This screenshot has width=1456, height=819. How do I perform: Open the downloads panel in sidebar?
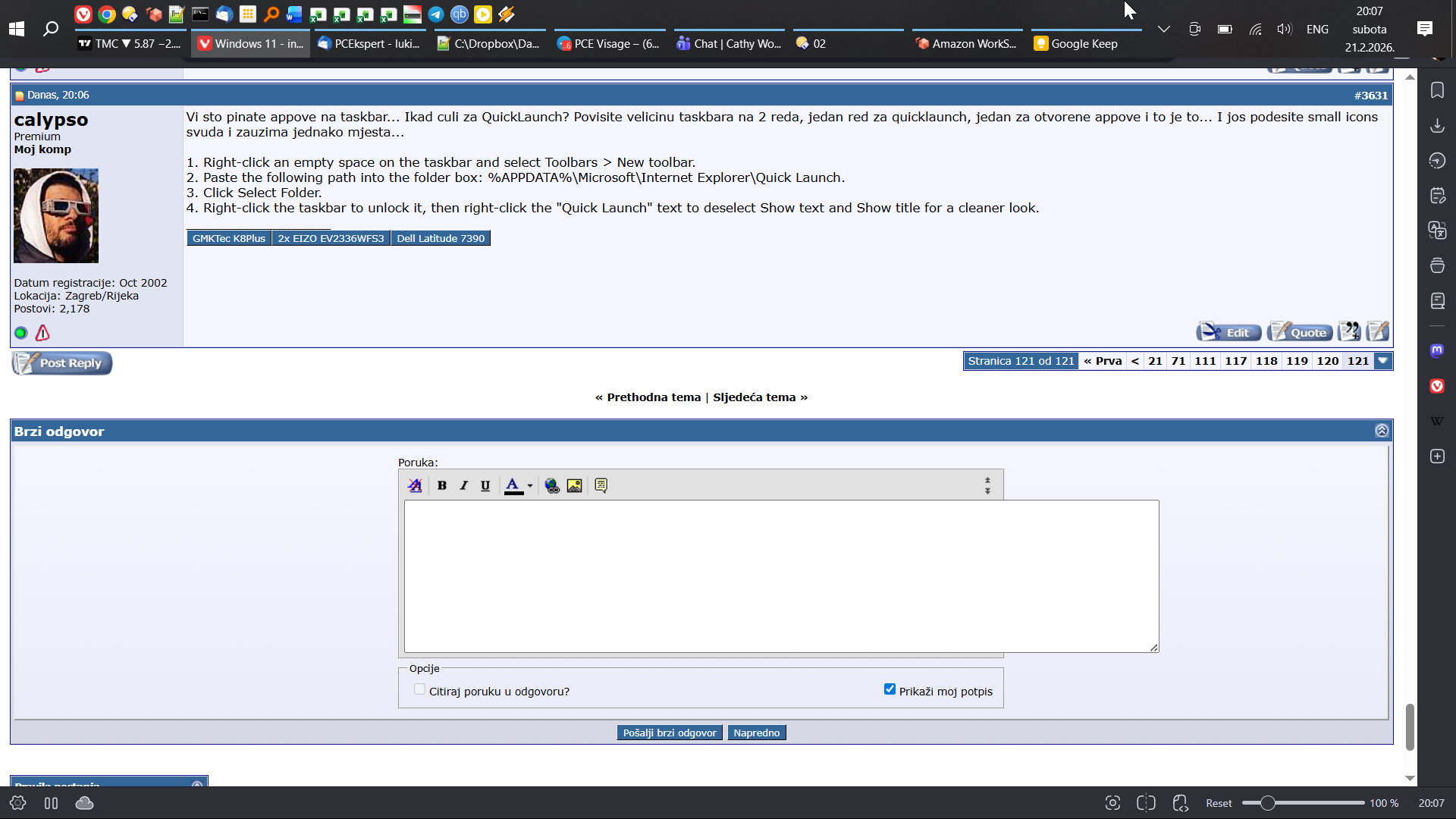1437,125
